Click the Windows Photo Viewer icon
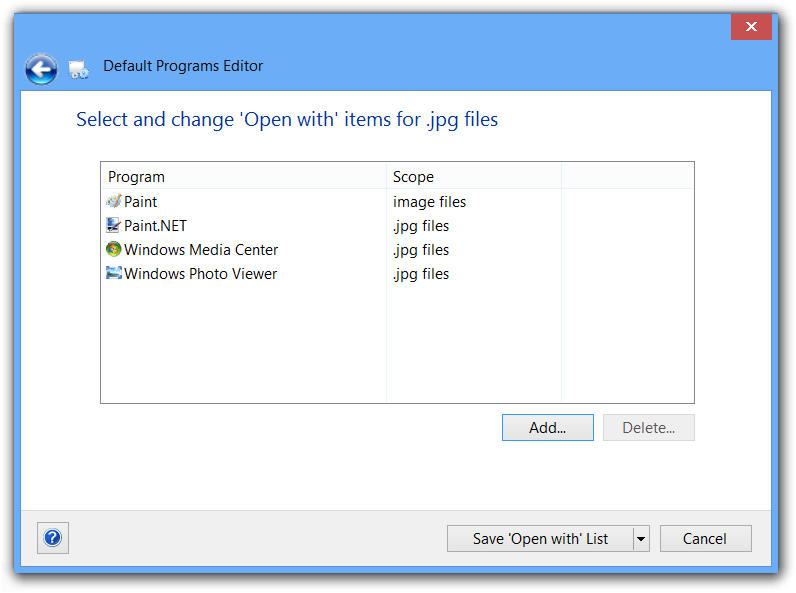796x593 pixels. tap(114, 274)
